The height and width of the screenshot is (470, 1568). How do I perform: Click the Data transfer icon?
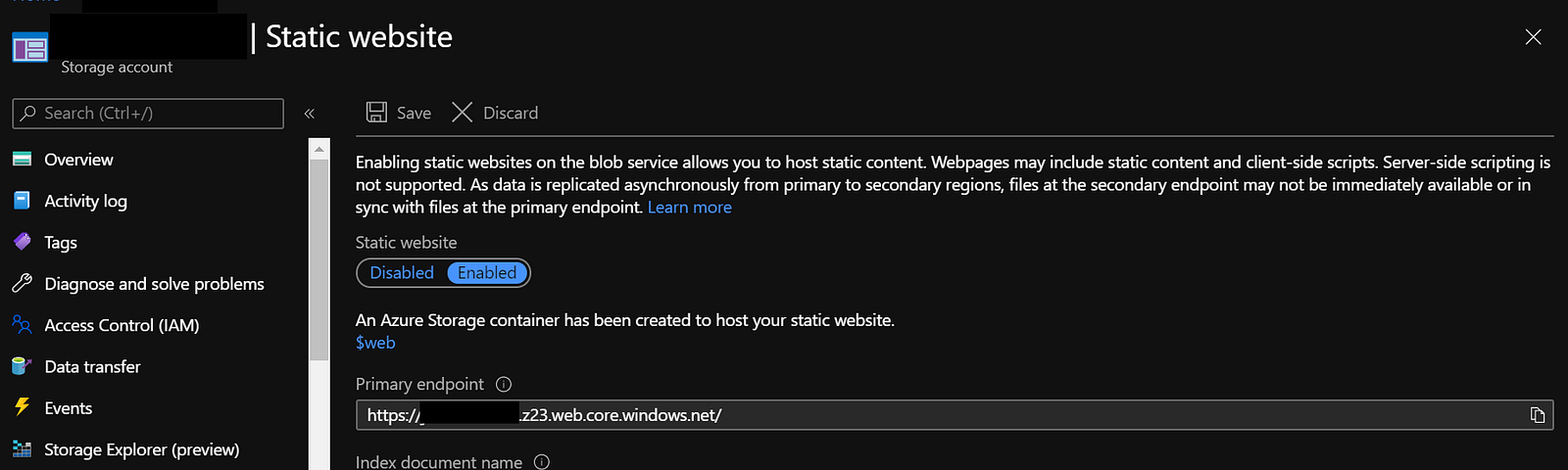point(22,366)
